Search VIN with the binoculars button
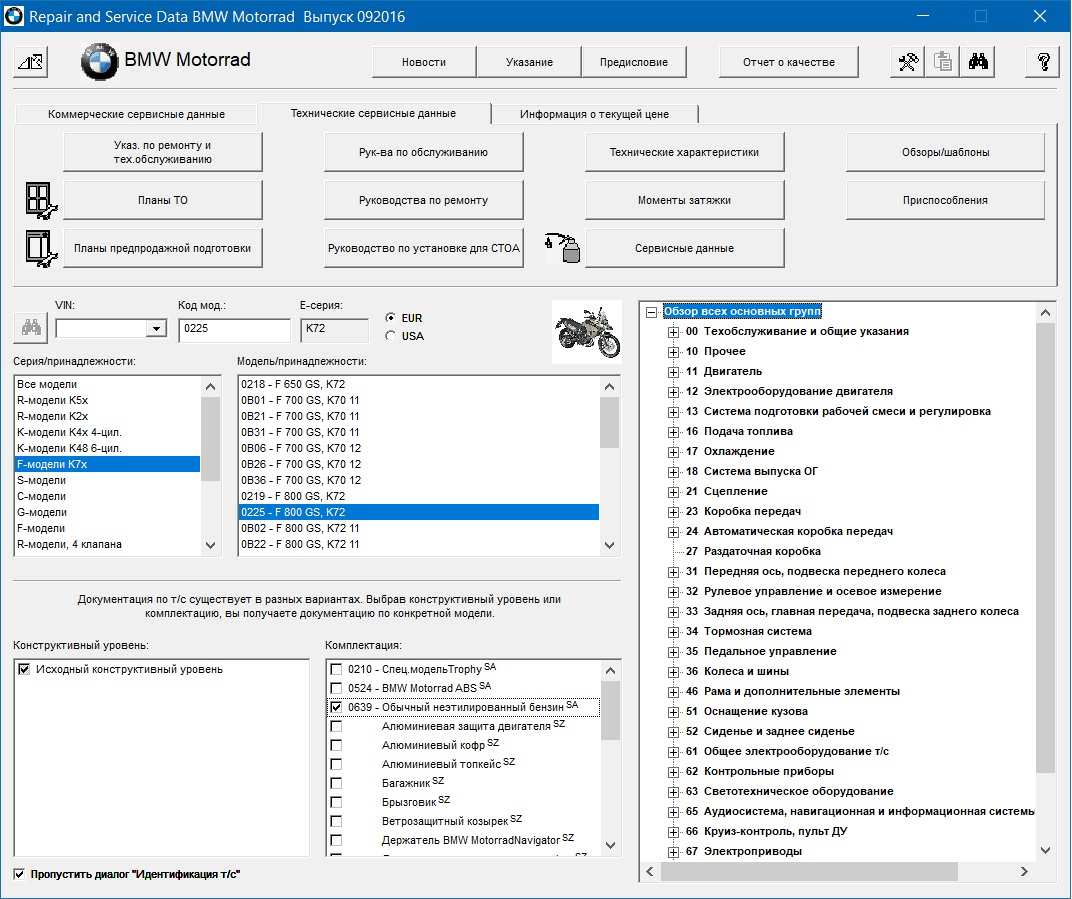Image resolution: width=1072 pixels, height=899 pixels. [31, 327]
